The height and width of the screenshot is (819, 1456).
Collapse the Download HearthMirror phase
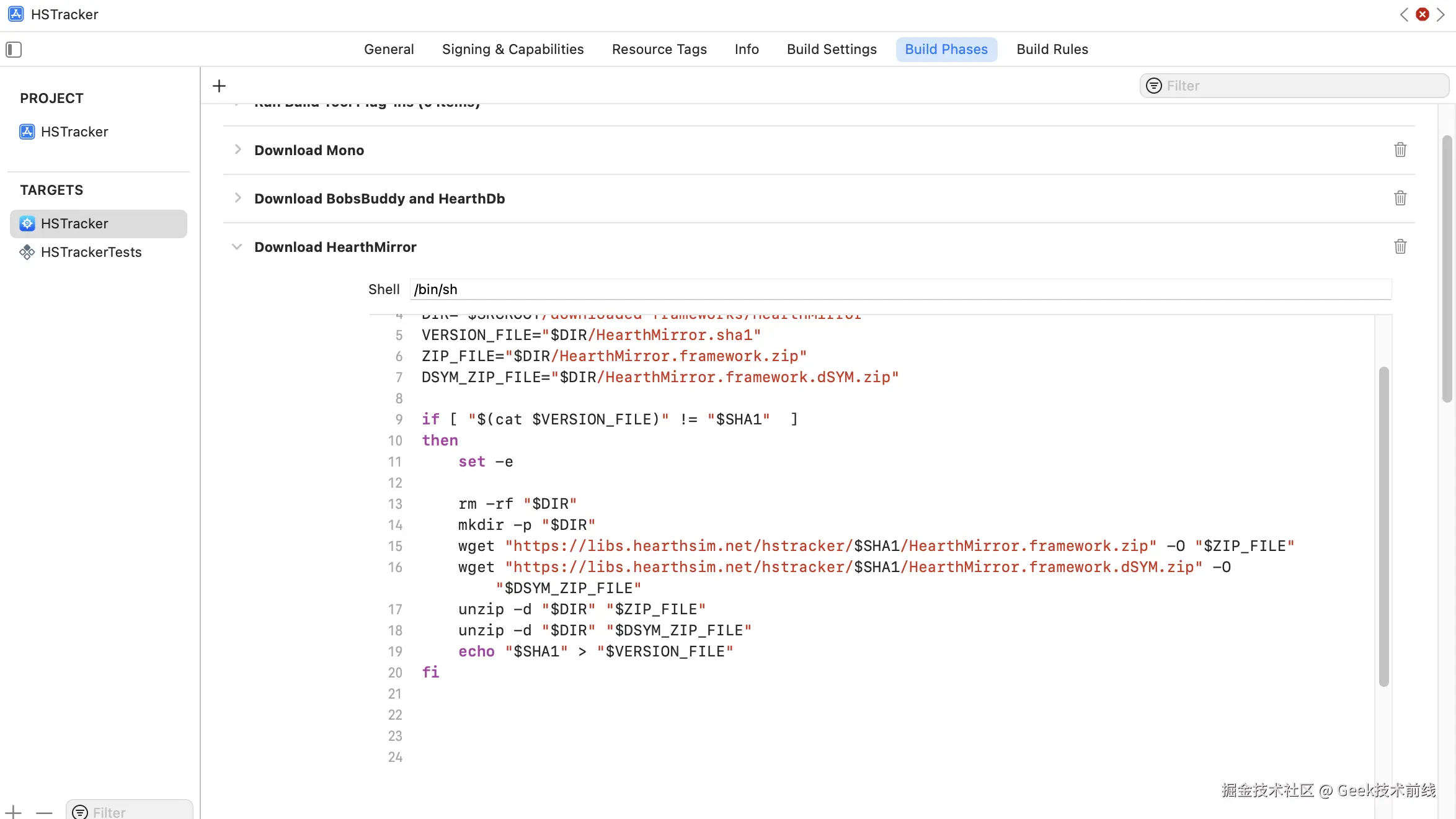click(x=237, y=247)
